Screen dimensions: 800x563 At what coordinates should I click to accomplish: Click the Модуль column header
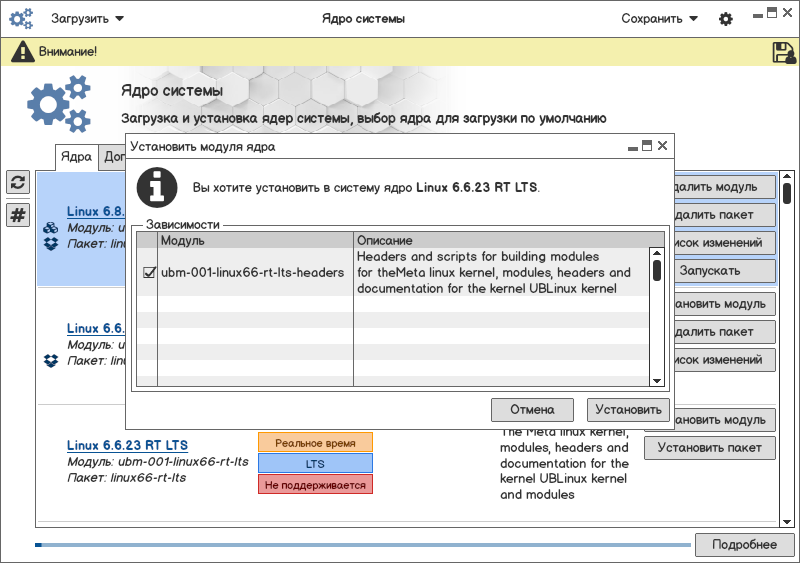[255, 241]
